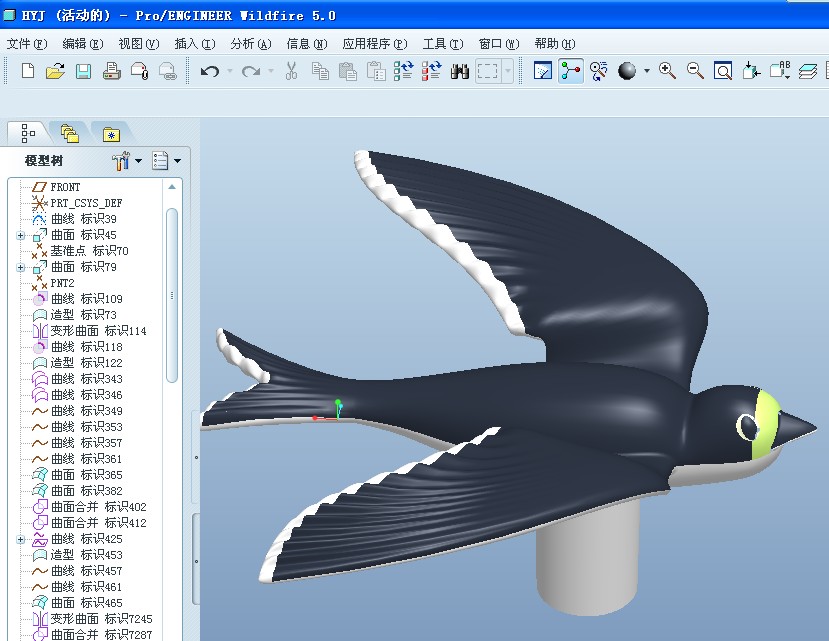Viewport: 829px width, 641px height.
Task: Open the redo history dropdown arrow
Action: [271, 70]
